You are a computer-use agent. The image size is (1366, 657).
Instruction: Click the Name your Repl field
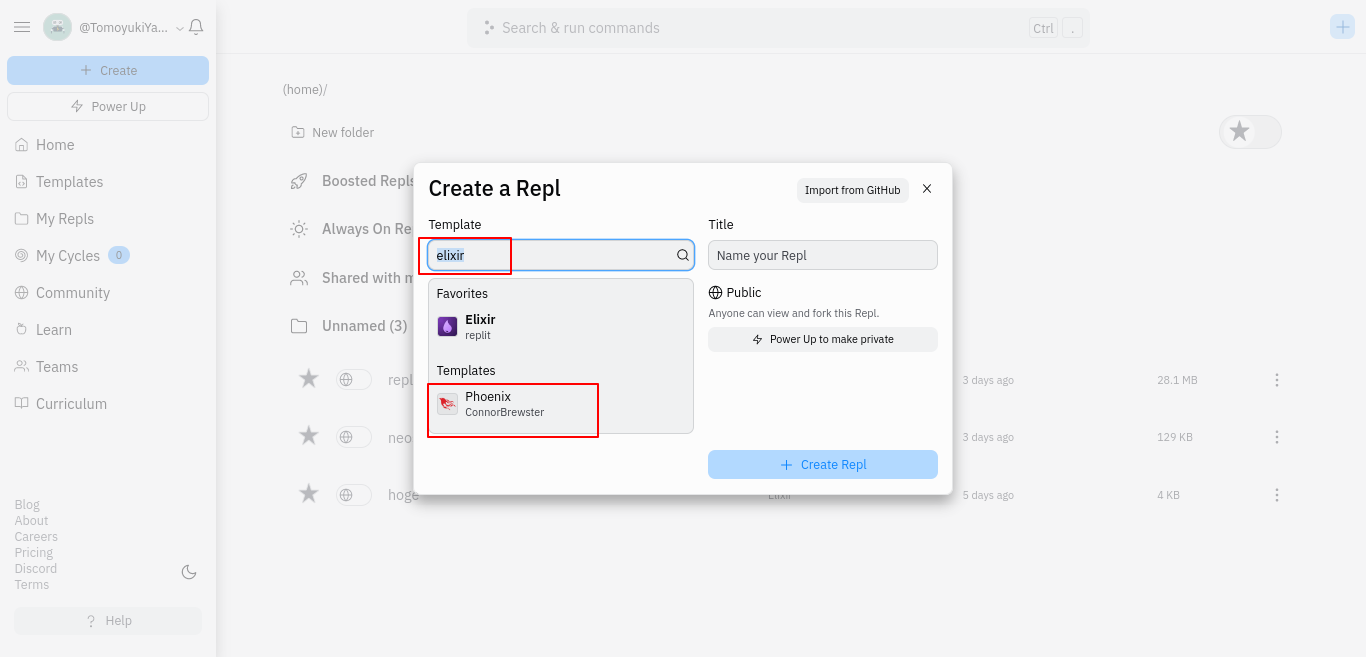pos(823,255)
